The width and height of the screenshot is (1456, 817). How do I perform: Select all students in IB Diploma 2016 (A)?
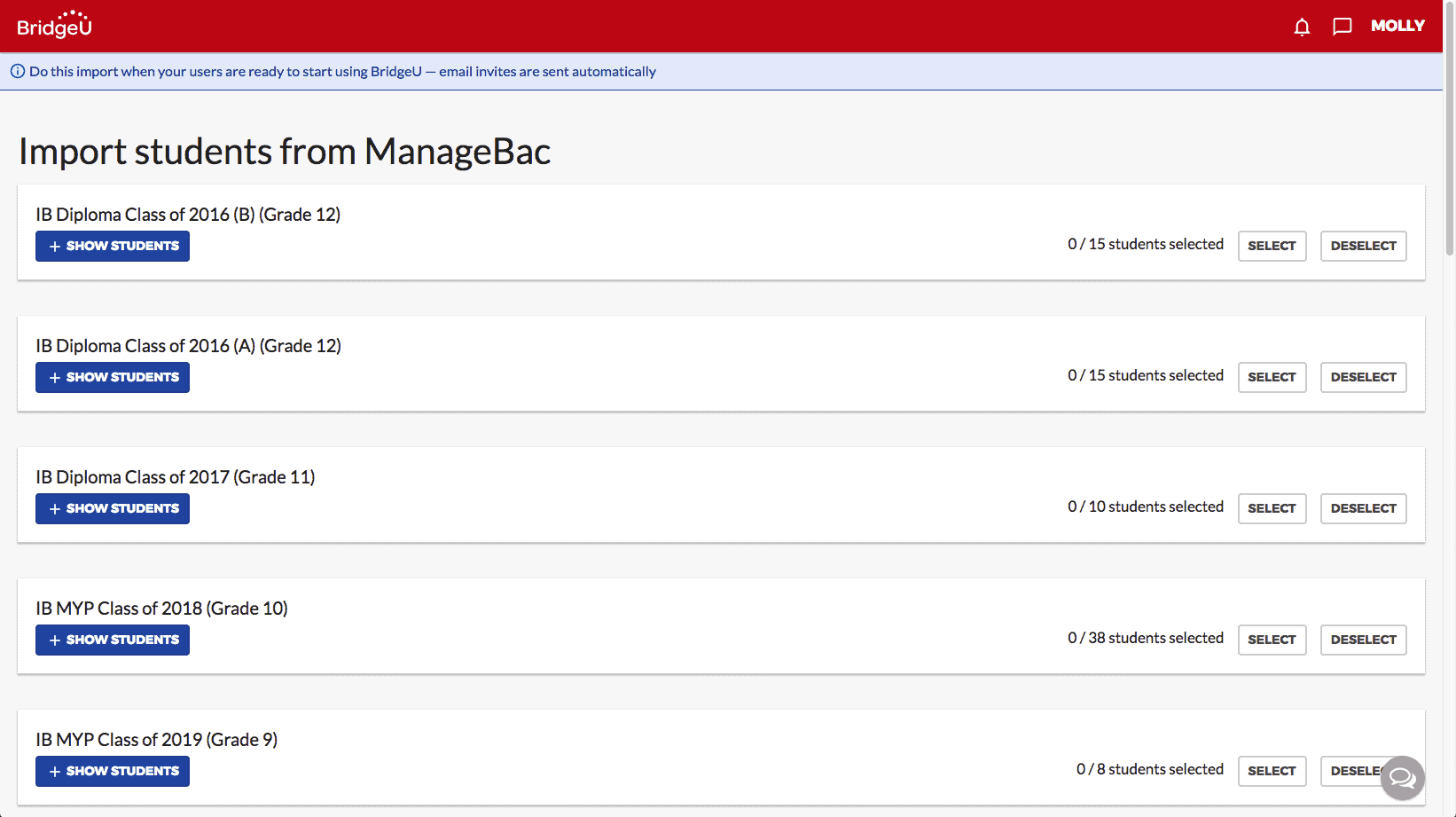(1272, 377)
